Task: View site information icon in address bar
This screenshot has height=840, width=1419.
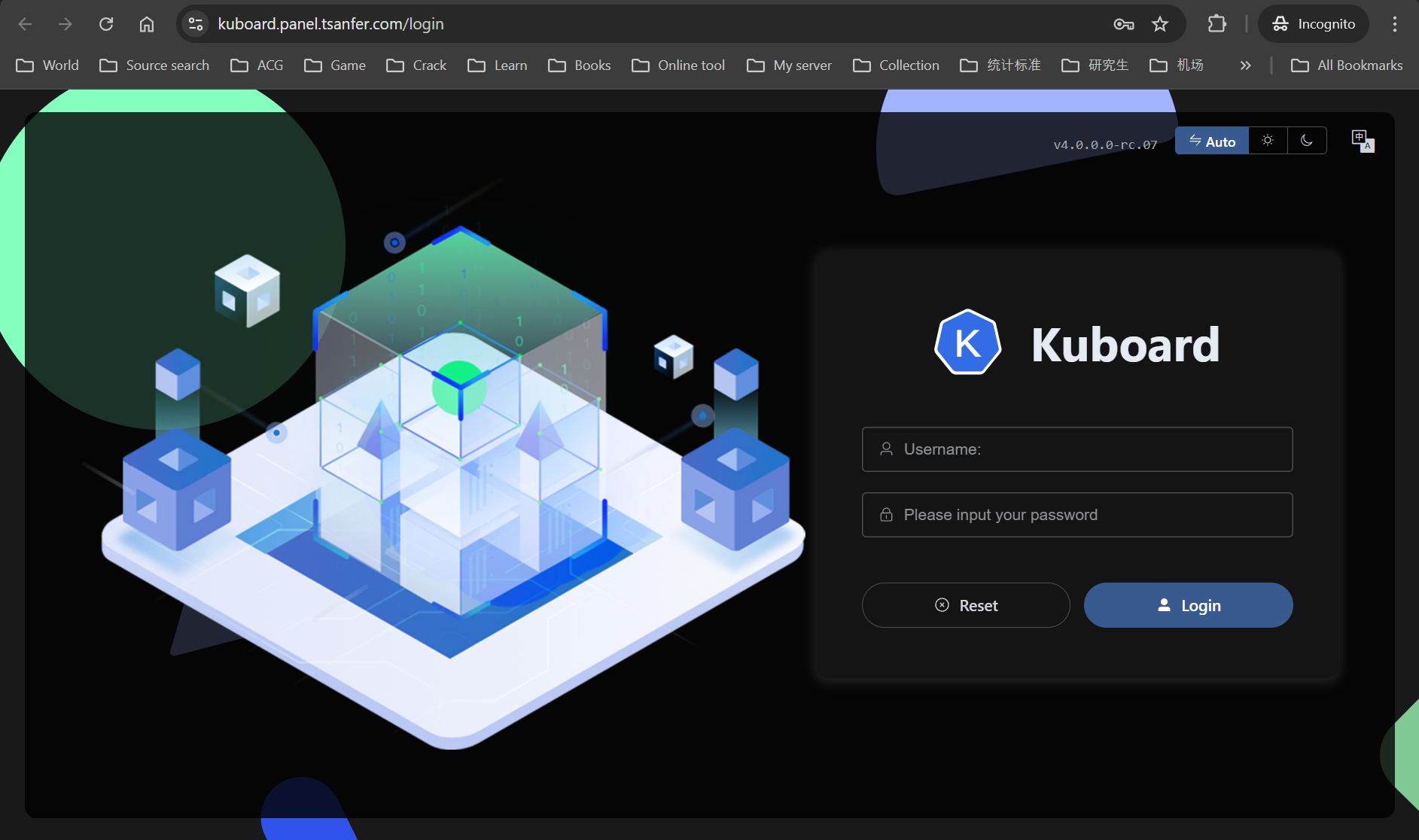Action: (196, 24)
